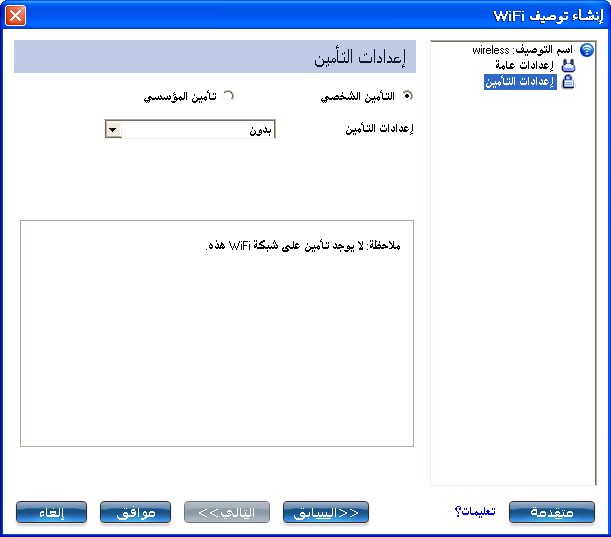
Task: Click the note text about no WiFi security
Action: 303,246
